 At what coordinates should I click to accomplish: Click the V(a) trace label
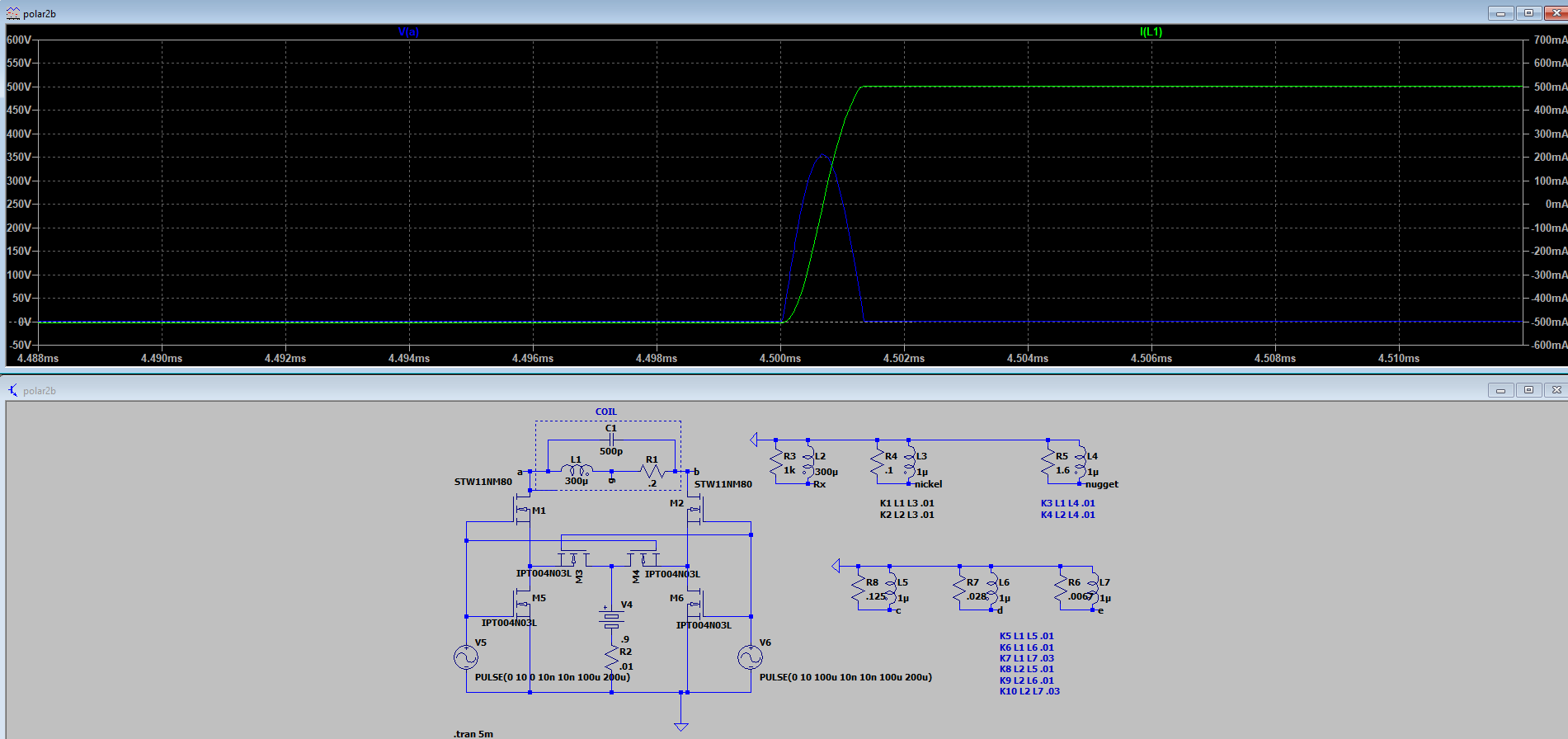408,32
